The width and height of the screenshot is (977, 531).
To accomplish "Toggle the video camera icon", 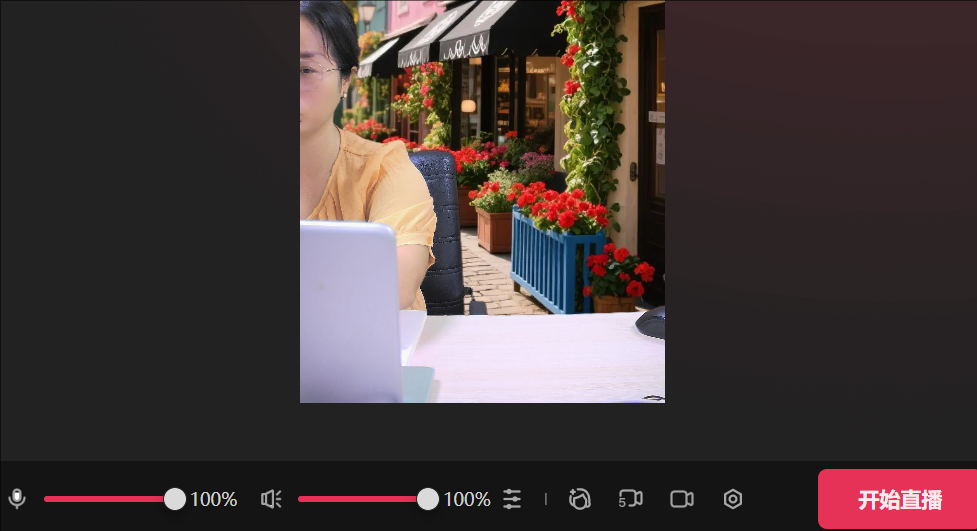I will point(682,499).
